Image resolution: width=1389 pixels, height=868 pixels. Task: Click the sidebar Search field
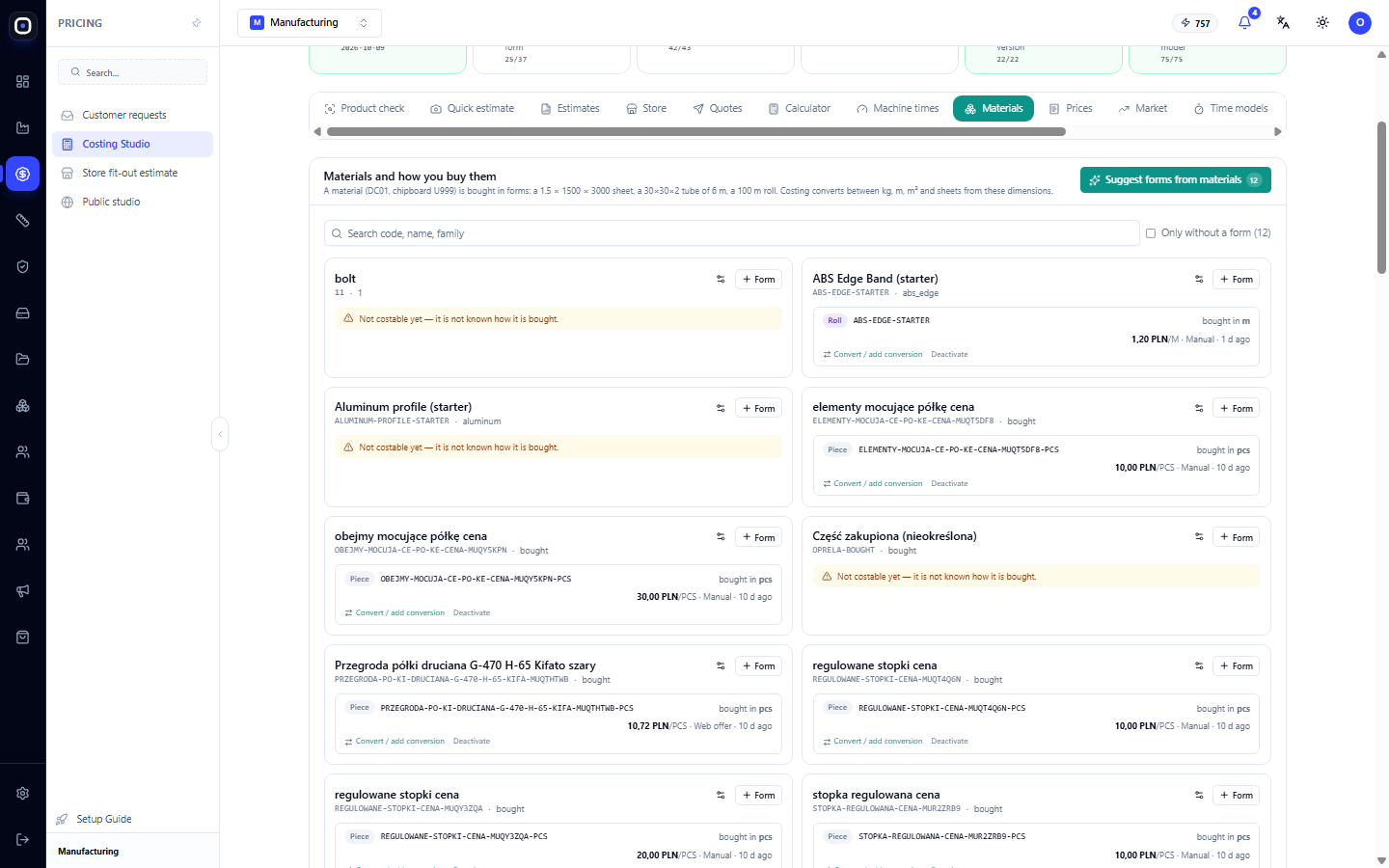(132, 72)
